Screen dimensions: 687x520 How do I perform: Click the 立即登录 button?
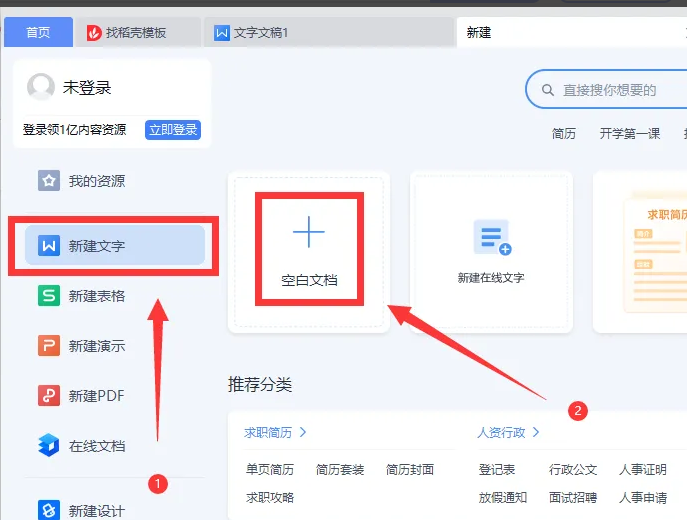coord(173,130)
